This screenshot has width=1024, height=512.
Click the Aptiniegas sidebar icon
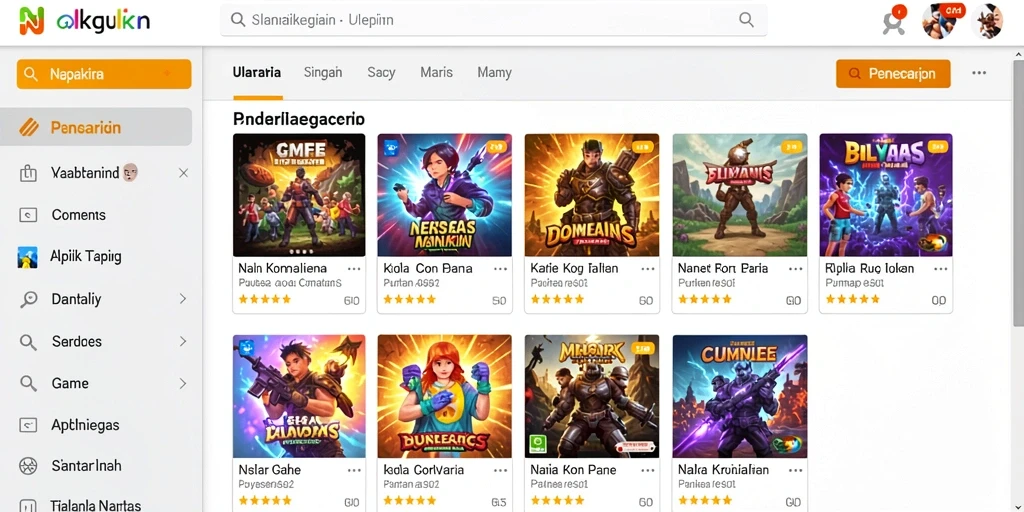click(x=28, y=425)
